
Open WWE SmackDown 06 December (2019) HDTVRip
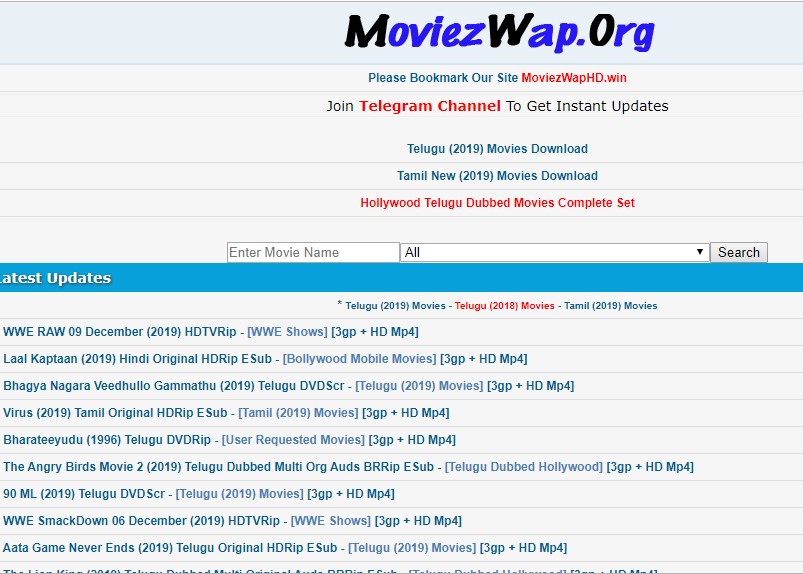141,521
